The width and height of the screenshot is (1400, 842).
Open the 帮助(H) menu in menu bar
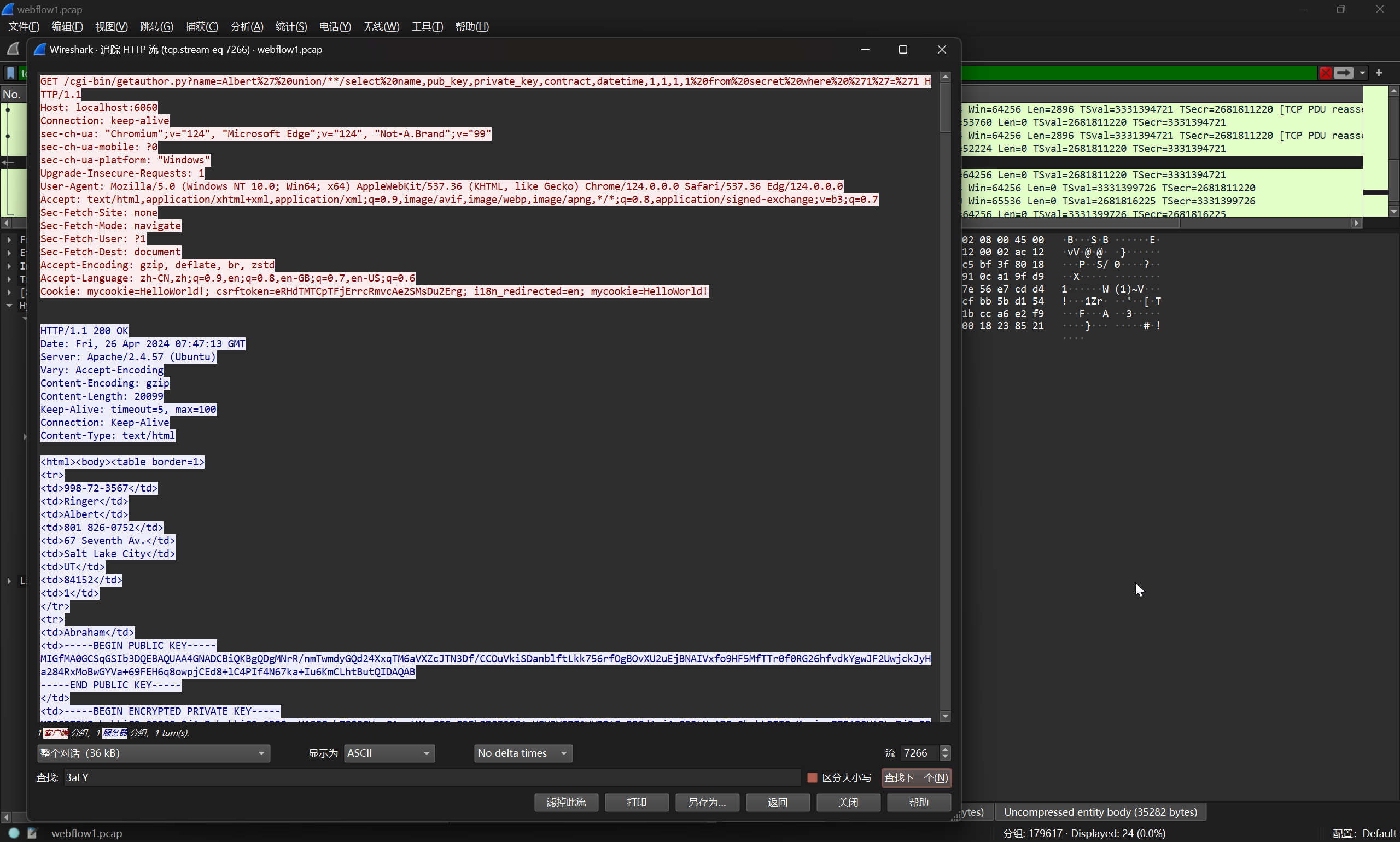point(471,27)
